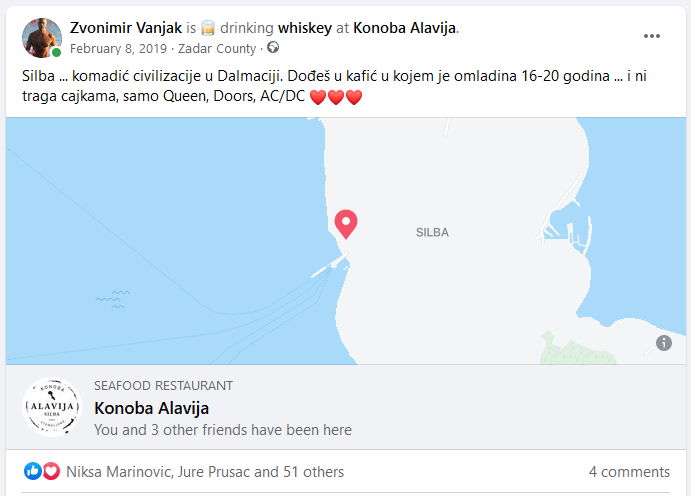The image size is (691, 496).
Task: Click the public audience globe icon
Action: (273, 47)
